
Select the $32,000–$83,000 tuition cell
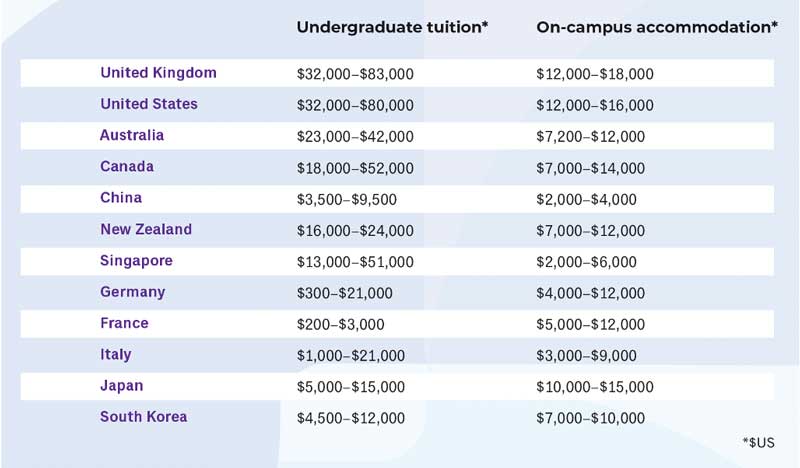[355, 74]
